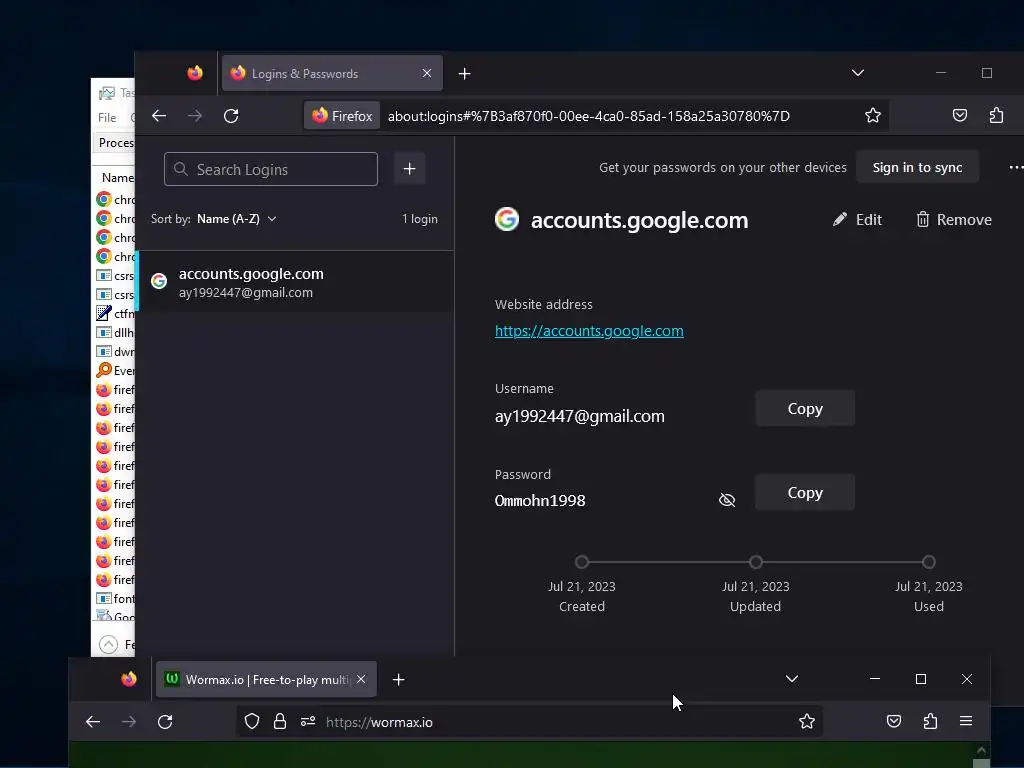Select Everything search process in Task Manager

(x=115, y=370)
